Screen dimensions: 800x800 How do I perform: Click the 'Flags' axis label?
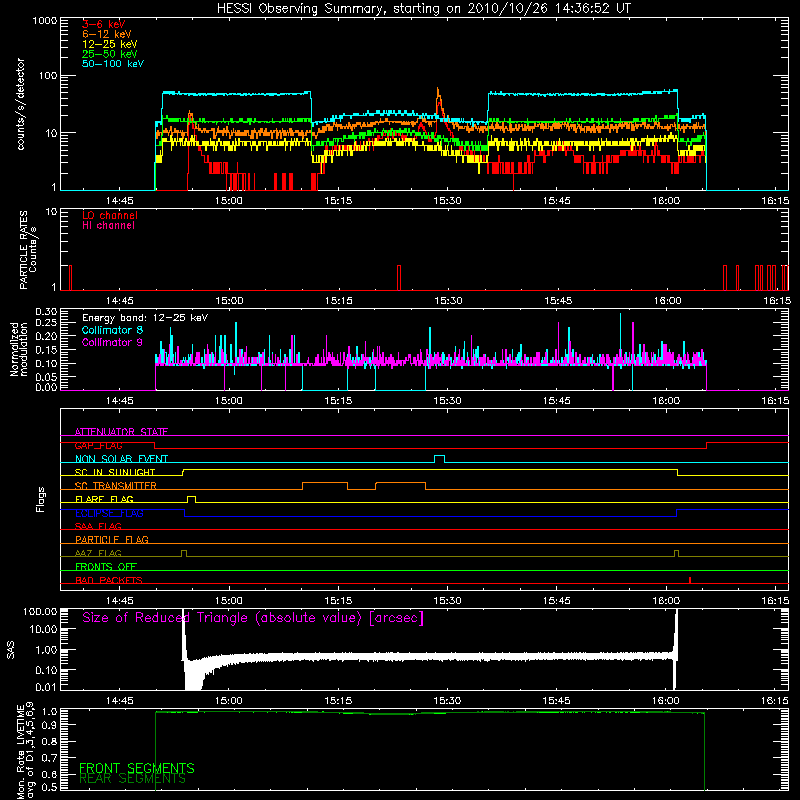pyautogui.click(x=40, y=499)
